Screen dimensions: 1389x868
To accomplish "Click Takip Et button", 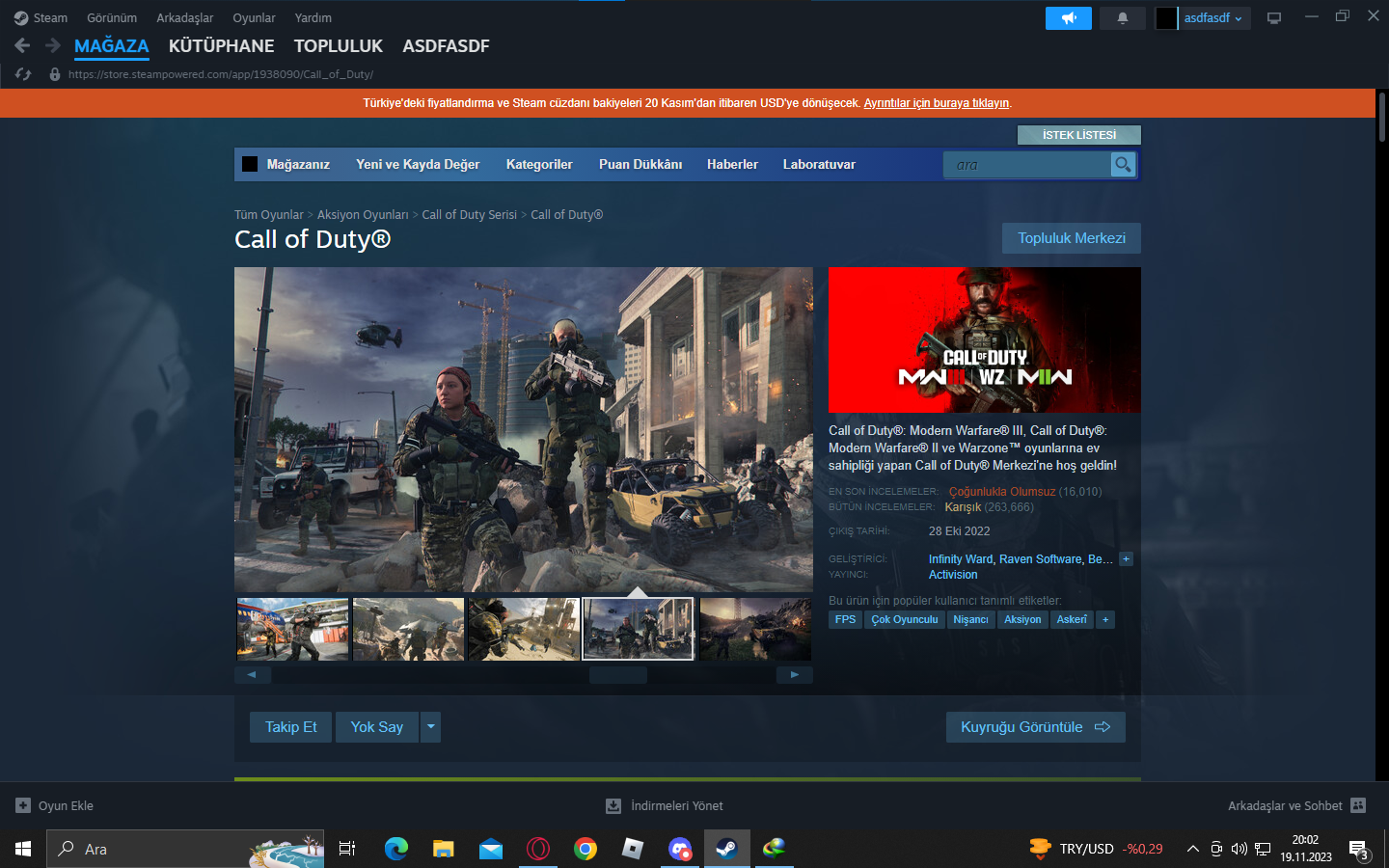I will click(290, 727).
